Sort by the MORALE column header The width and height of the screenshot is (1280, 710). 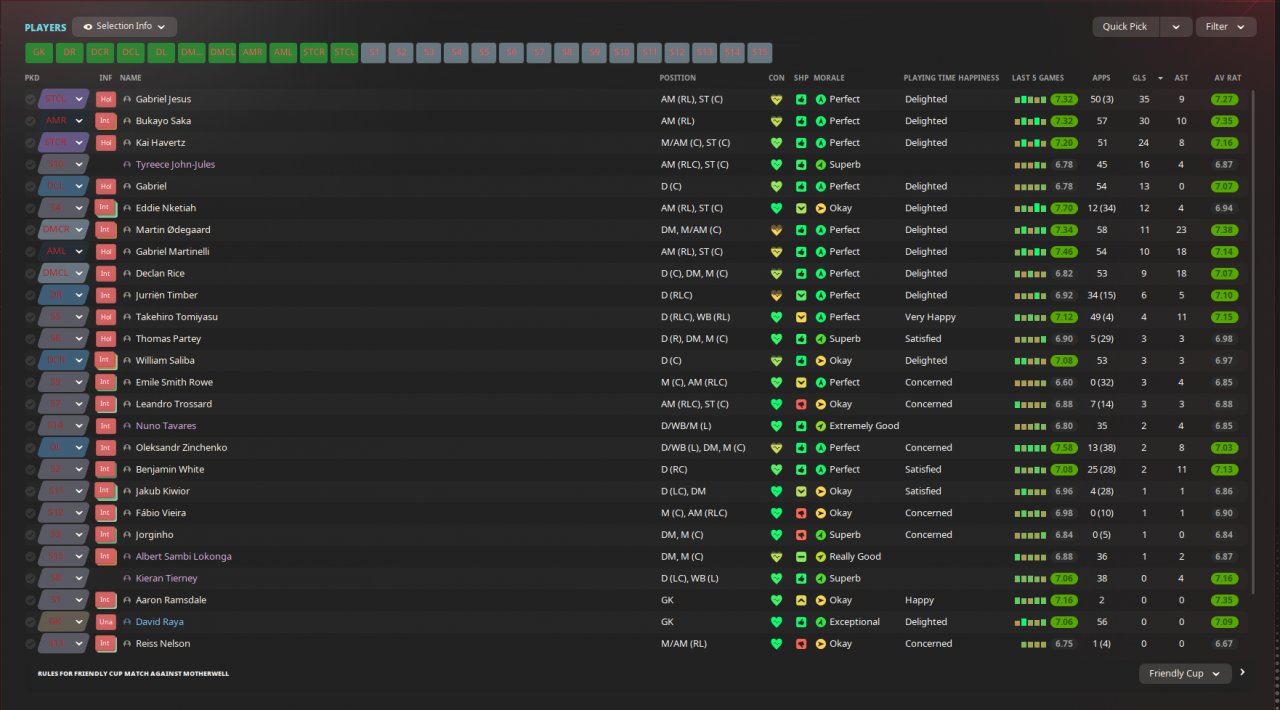click(829, 78)
